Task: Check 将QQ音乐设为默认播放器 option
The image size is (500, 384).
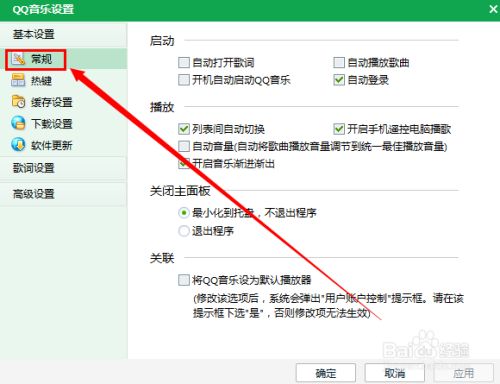Action: [184, 280]
